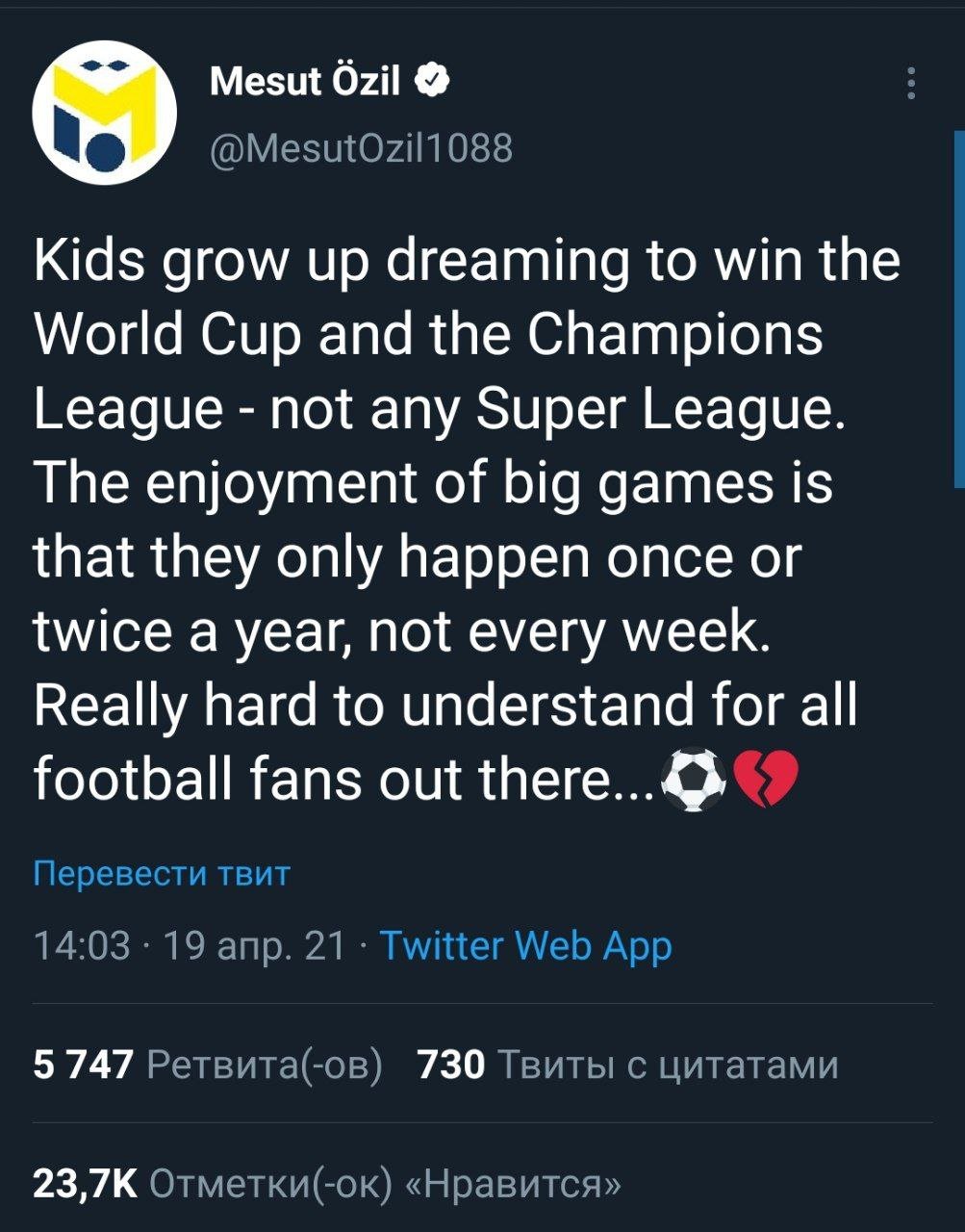View the 5 747 retweets count
The width and height of the screenshot is (965, 1232).
coord(83,1065)
